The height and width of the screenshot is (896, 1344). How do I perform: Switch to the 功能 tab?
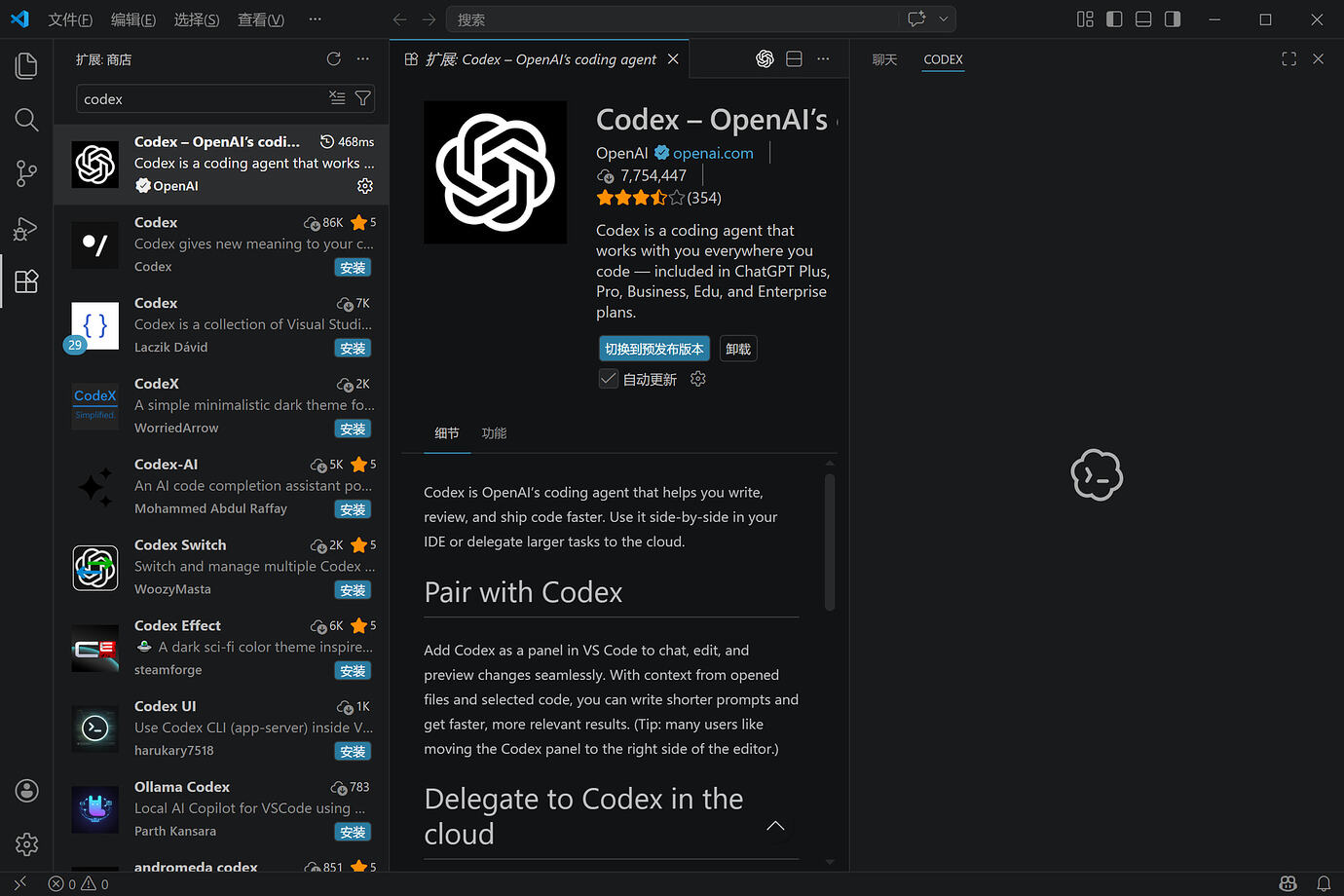pyautogui.click(x=494, y=433)
